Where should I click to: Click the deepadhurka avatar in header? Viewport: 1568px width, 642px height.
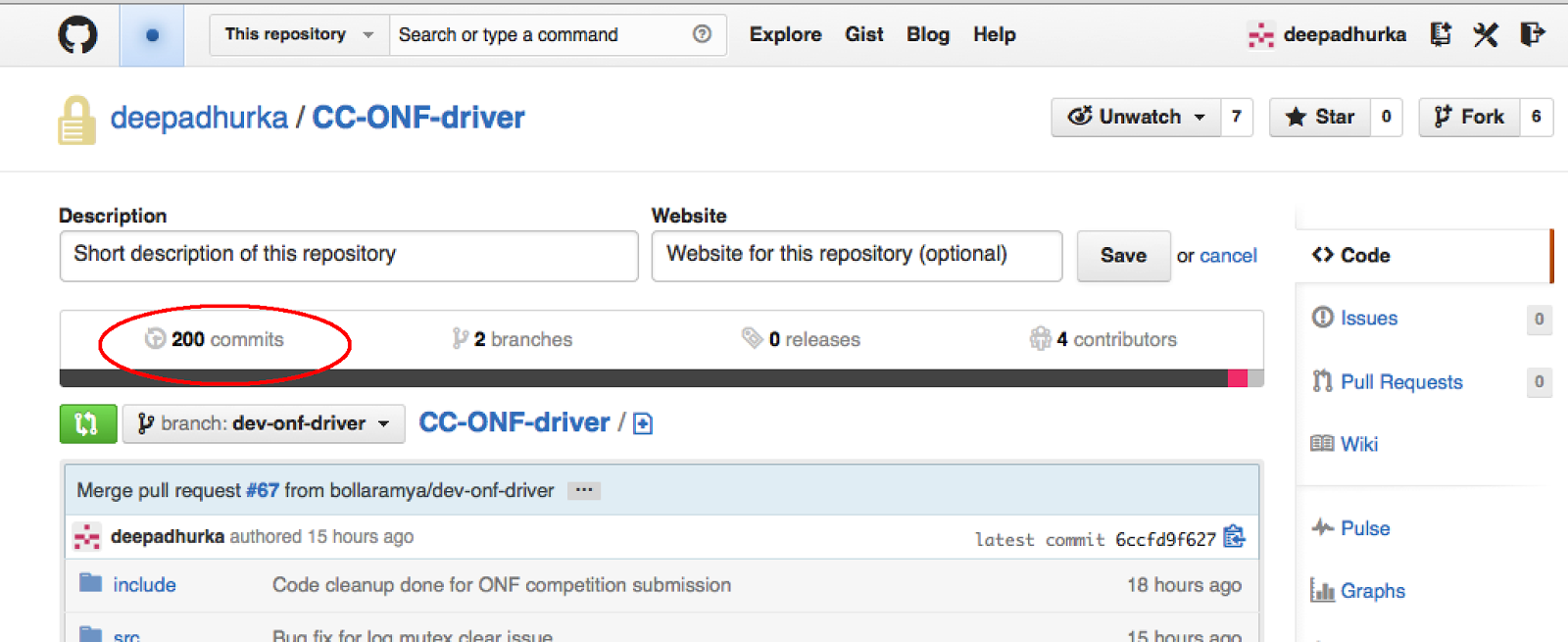click(1261, 35)
